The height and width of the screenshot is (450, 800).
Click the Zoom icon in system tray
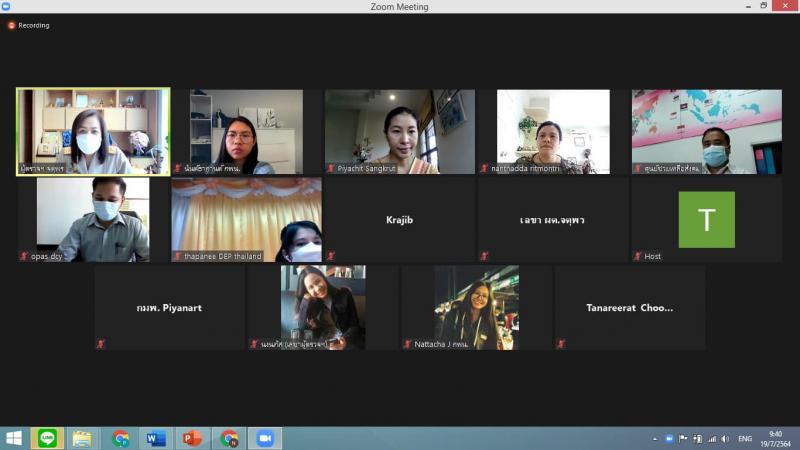669,439
